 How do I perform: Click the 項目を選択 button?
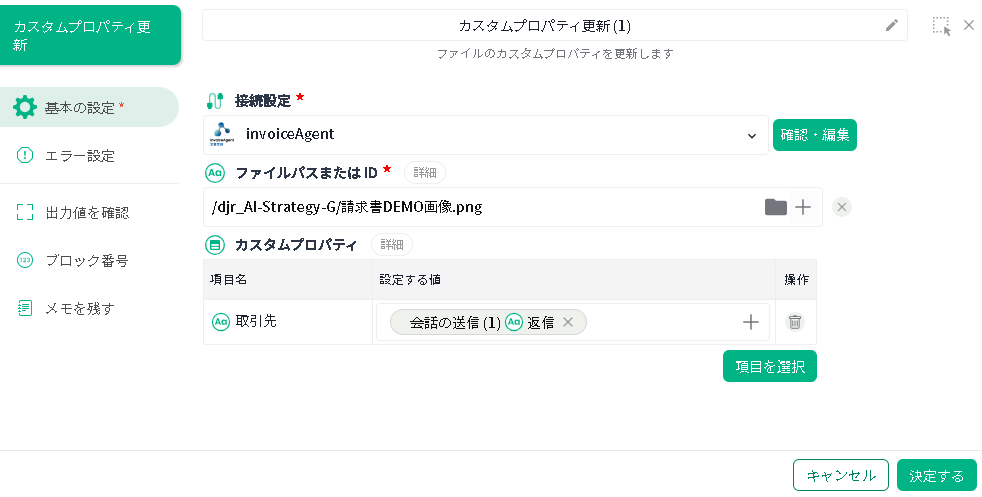click(x=769, y=366)
